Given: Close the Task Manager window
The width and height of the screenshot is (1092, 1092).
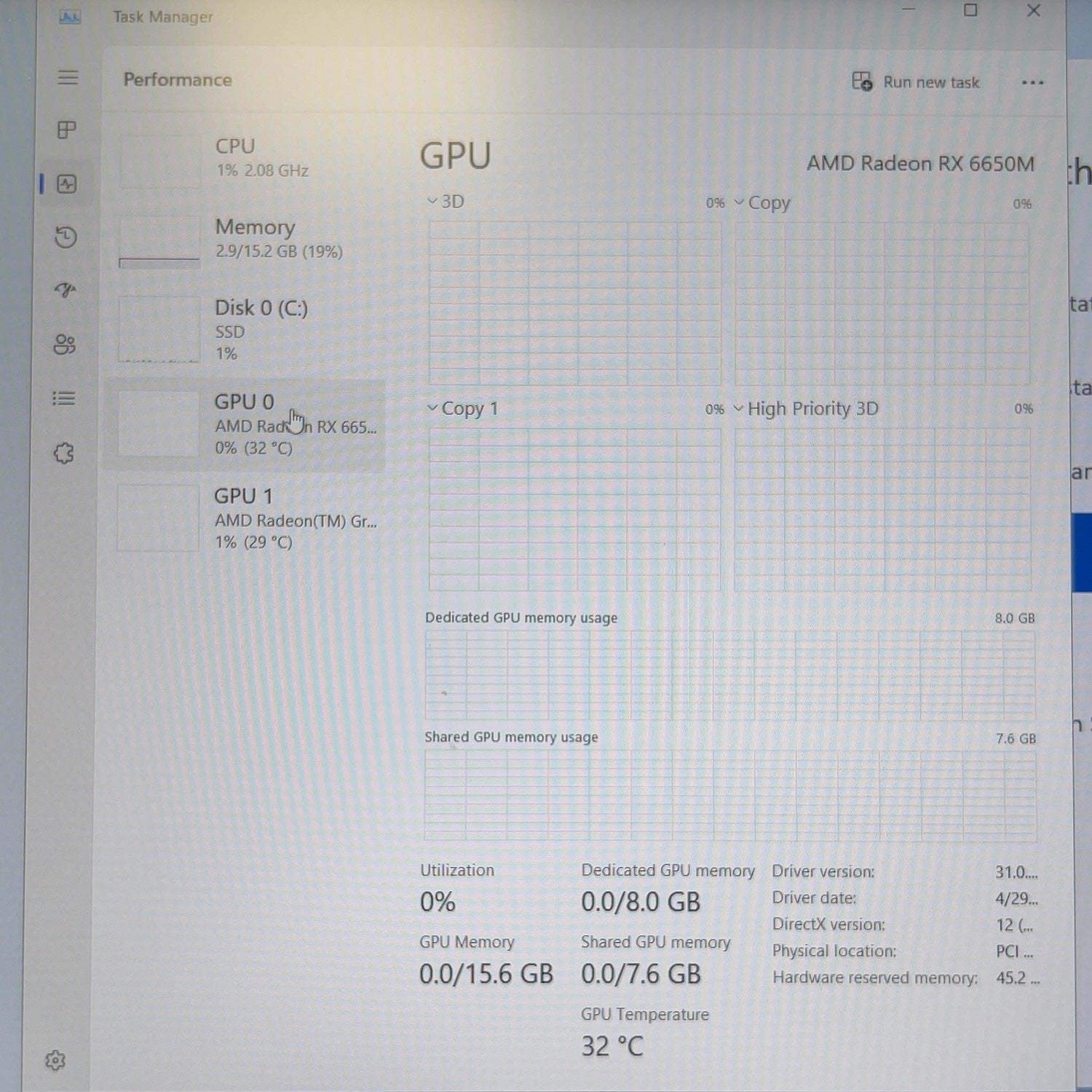Looking at the screenshot, I should (x=1033, y=10).
